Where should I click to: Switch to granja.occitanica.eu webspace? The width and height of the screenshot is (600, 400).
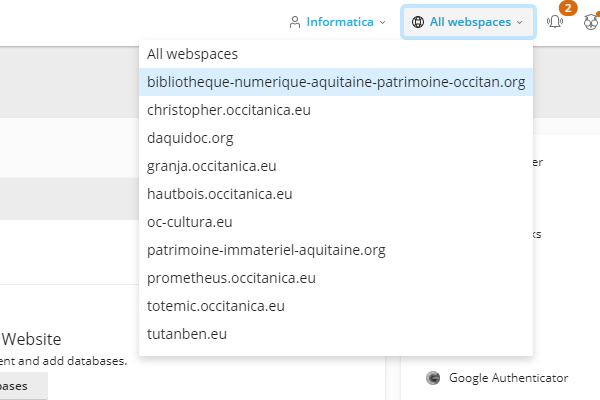point(211,166)
